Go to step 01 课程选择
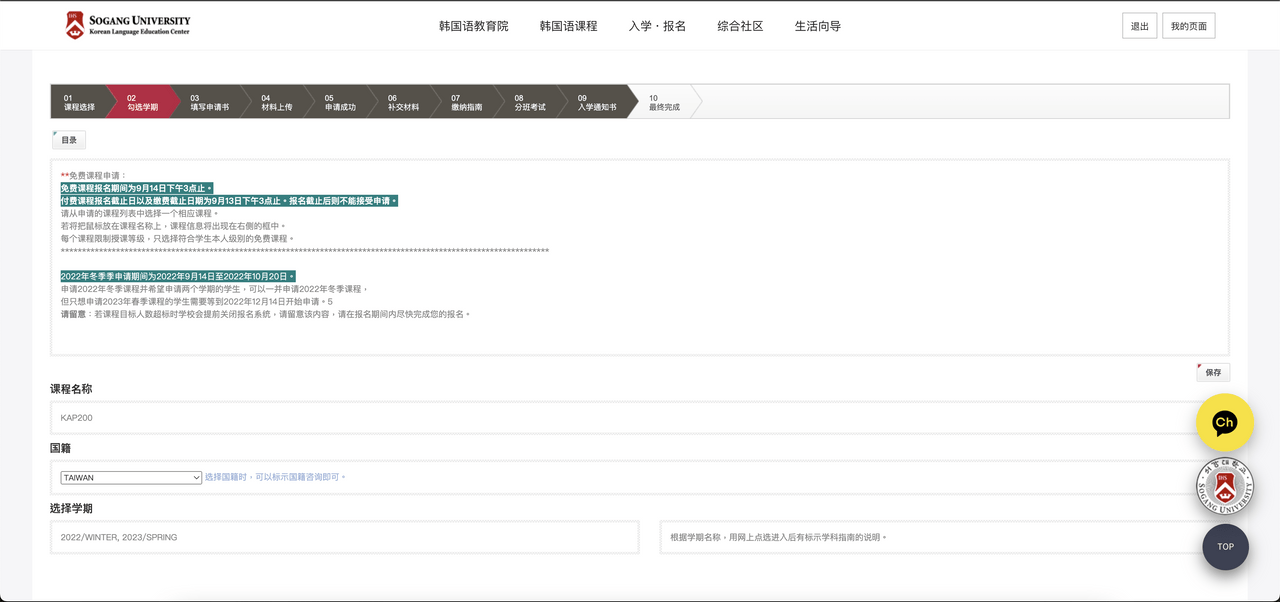 [79, 102]
